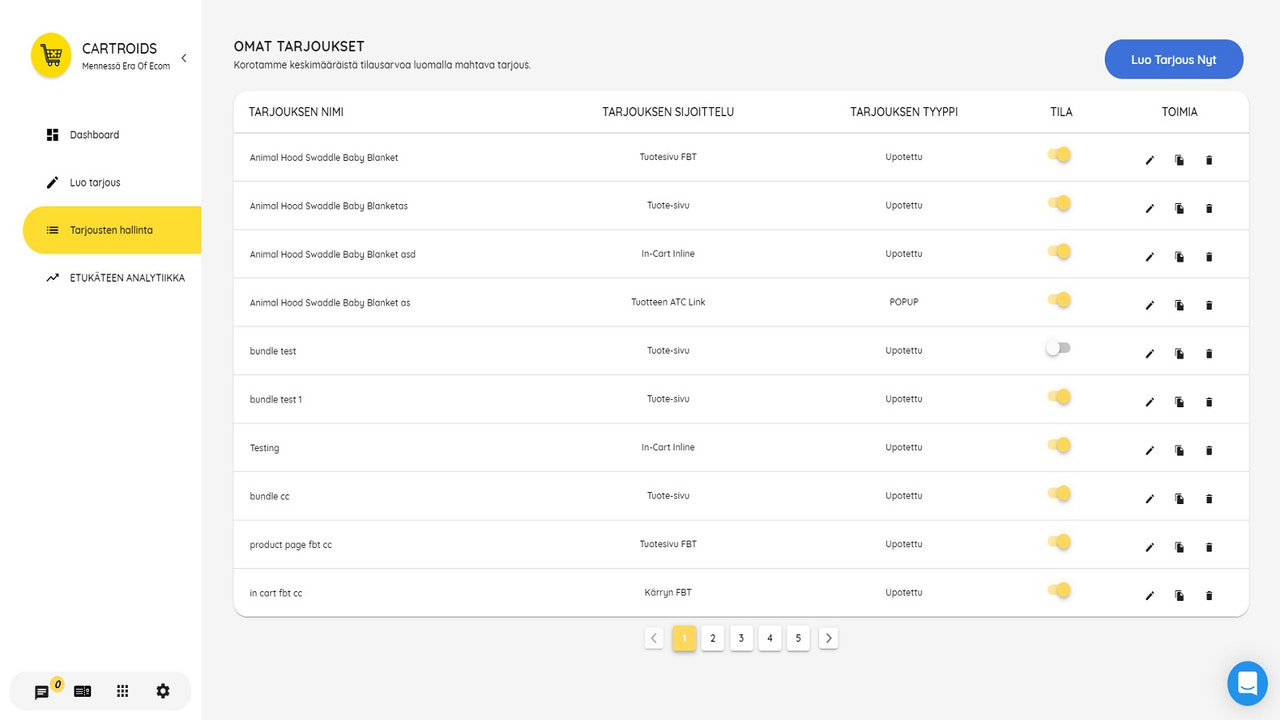The image size is (1280, 720).
Task: Go to the next page arrow
Action: tap(828, 638)
